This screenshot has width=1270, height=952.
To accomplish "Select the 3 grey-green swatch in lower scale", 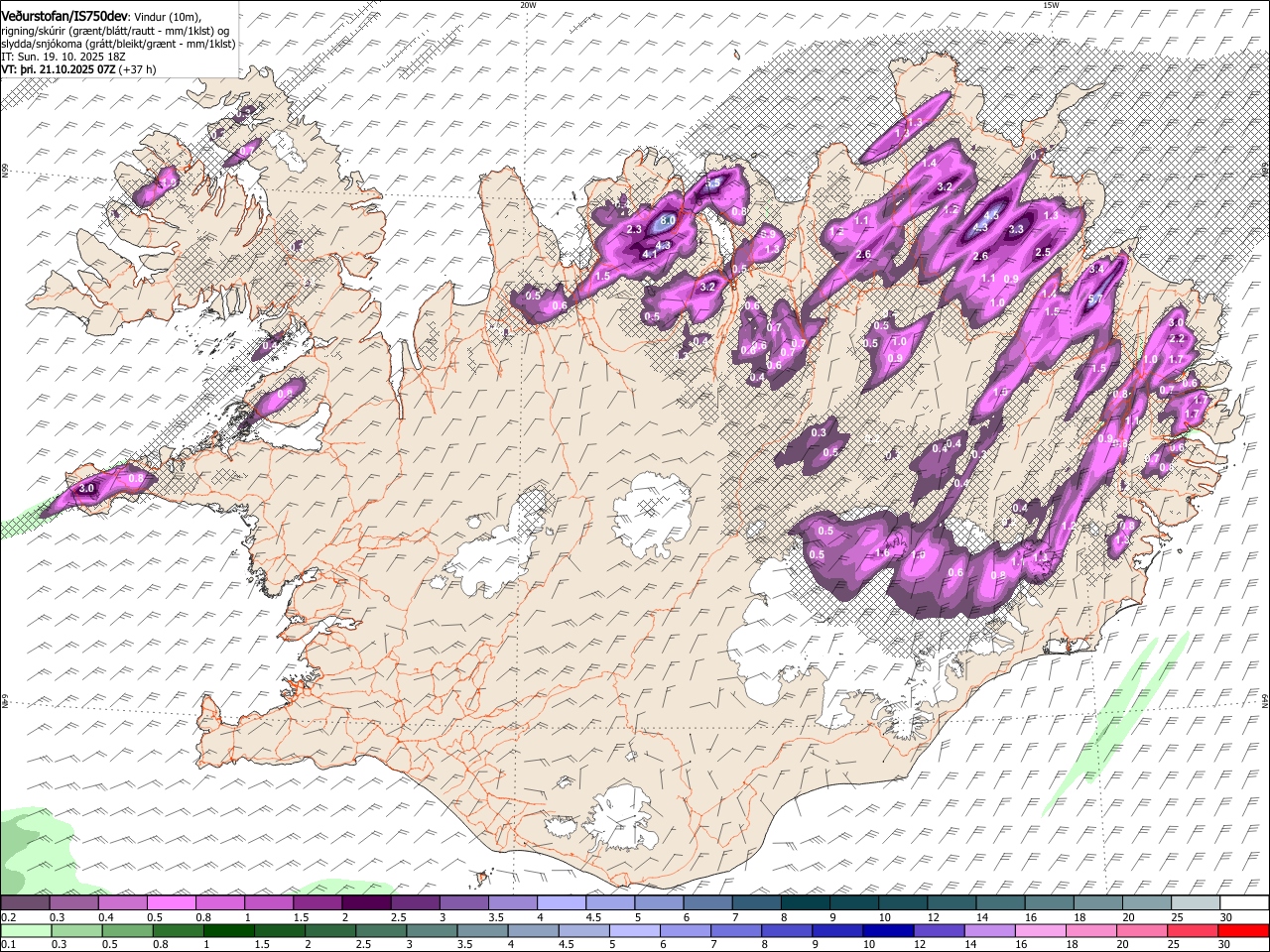I will 432,931.
